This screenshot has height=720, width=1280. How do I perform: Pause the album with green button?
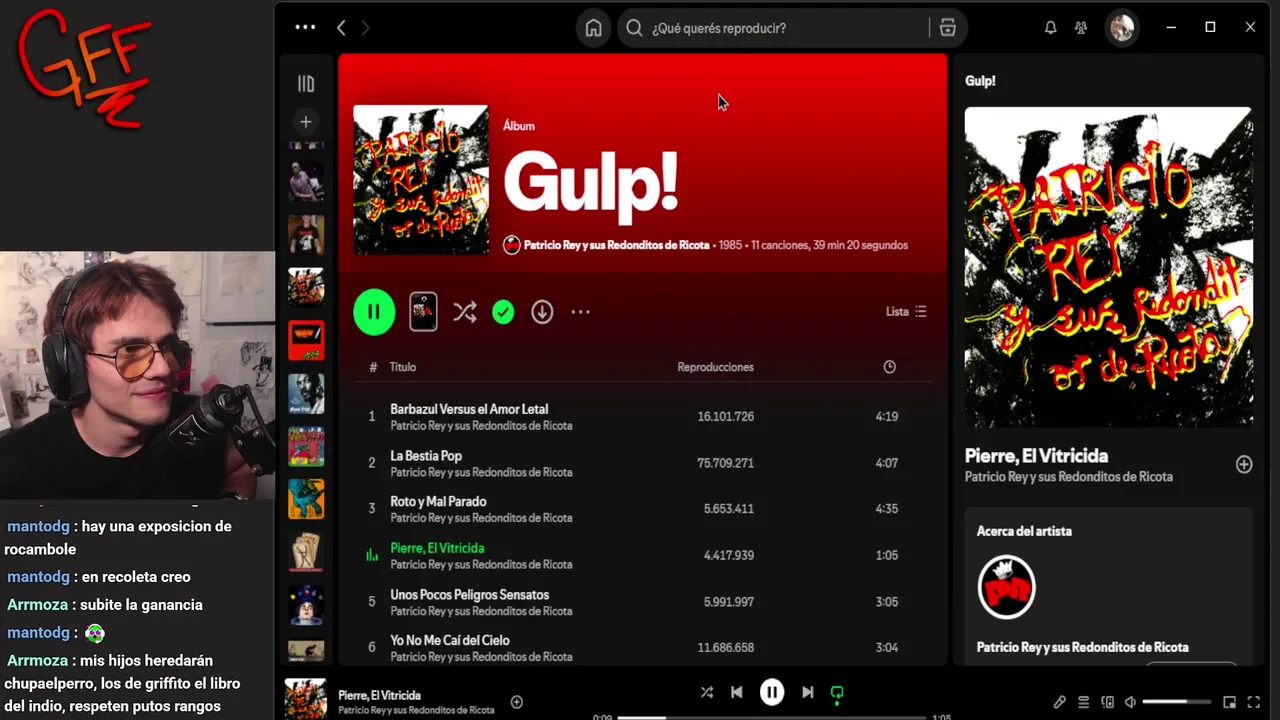coord(374,312)
